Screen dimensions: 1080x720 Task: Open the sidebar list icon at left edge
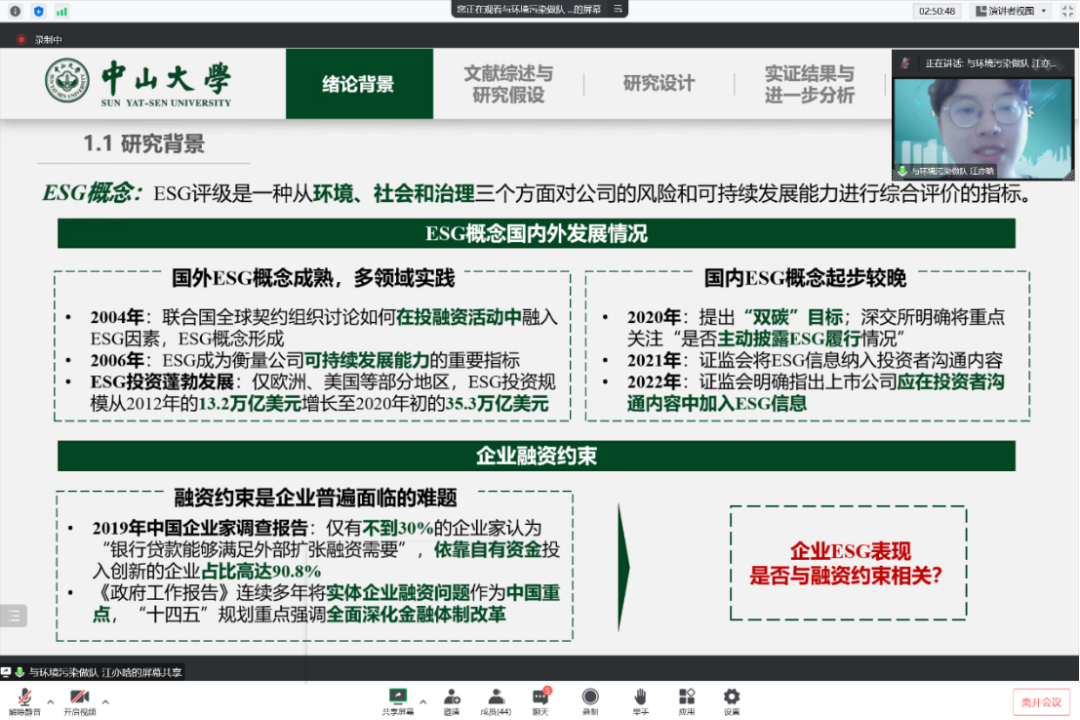point(14,615)
